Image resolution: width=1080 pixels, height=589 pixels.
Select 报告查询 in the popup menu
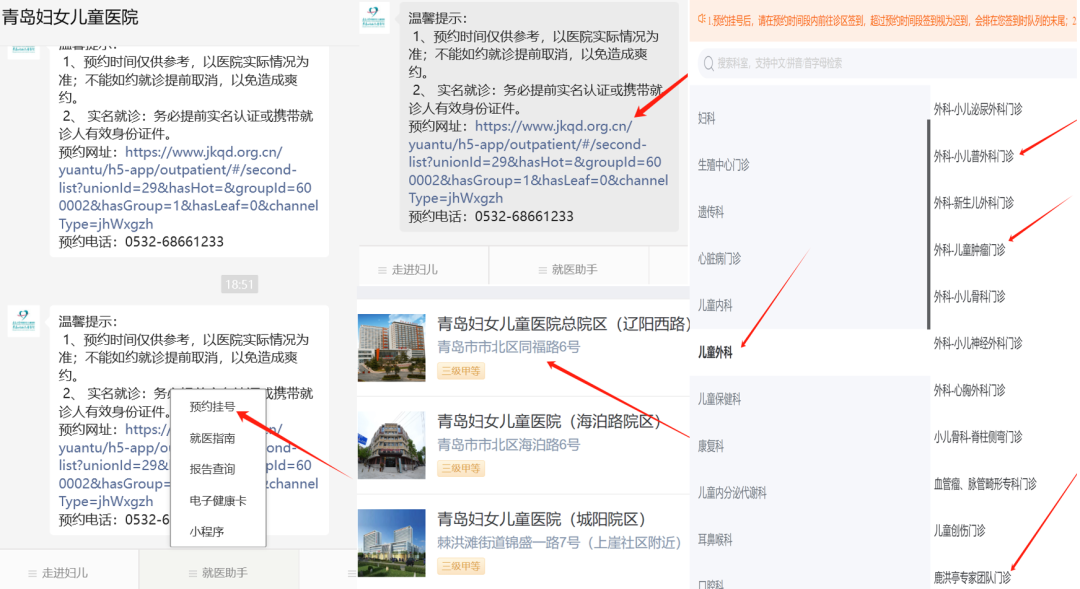coord(212,469)
